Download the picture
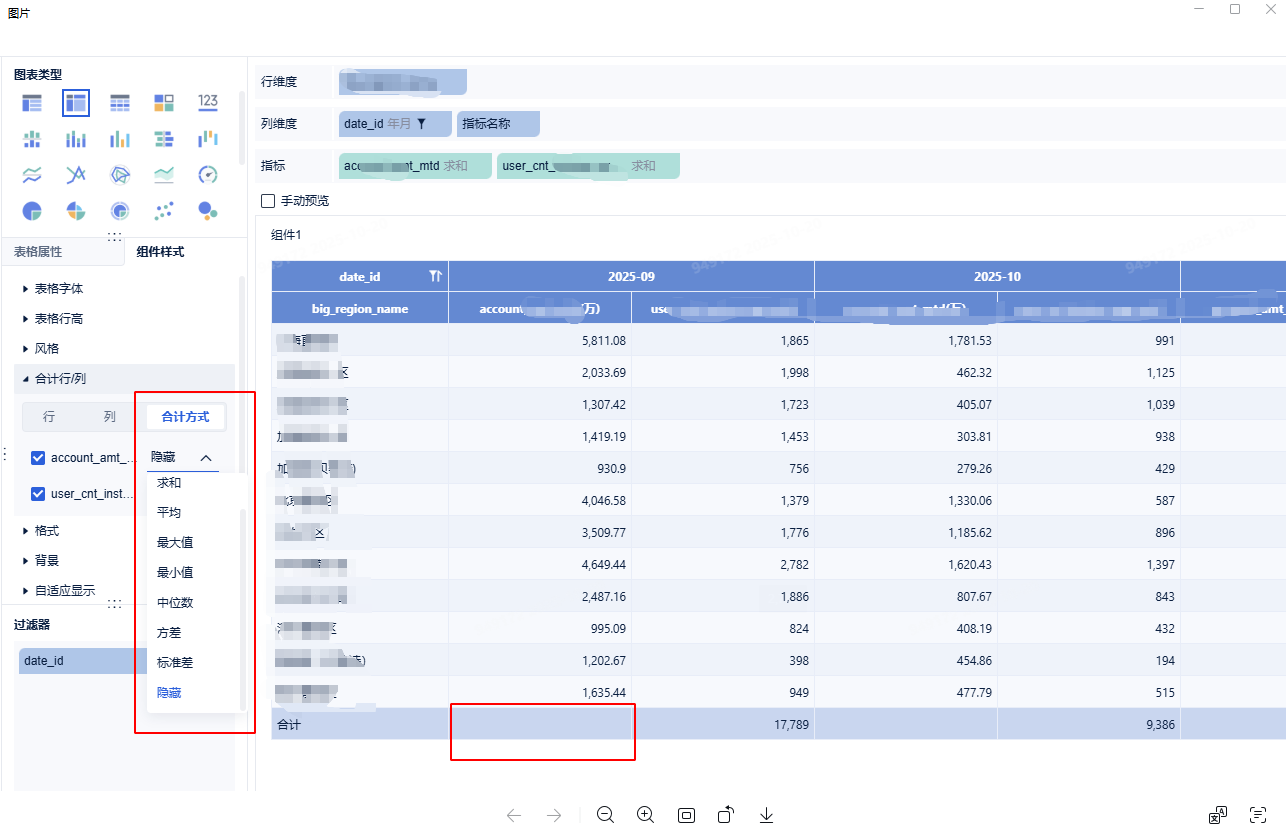The image size is (1286, 832). [x=766, y=815]
